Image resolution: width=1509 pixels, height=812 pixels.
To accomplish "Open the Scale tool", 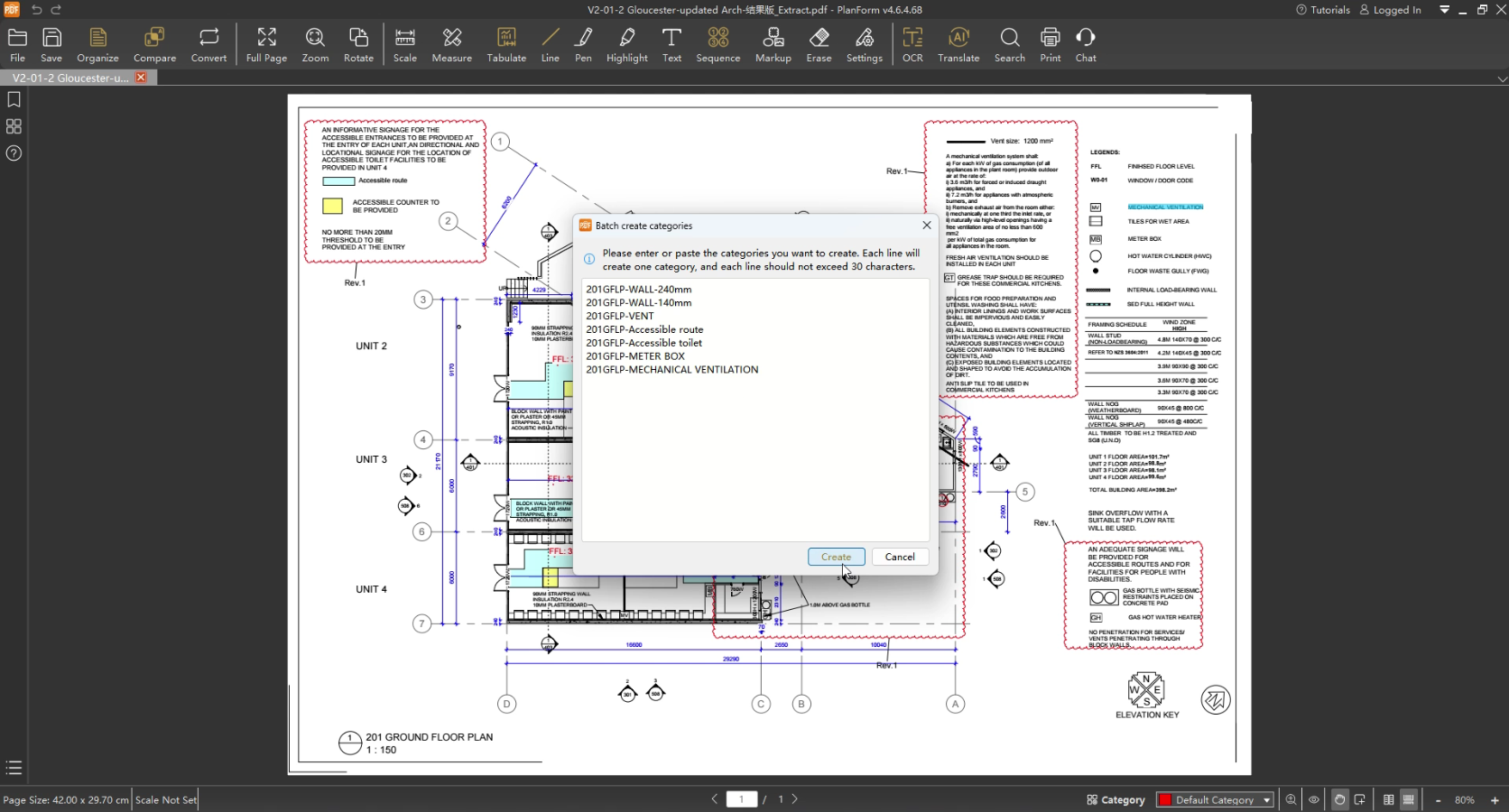I will [x=405, y=45].
